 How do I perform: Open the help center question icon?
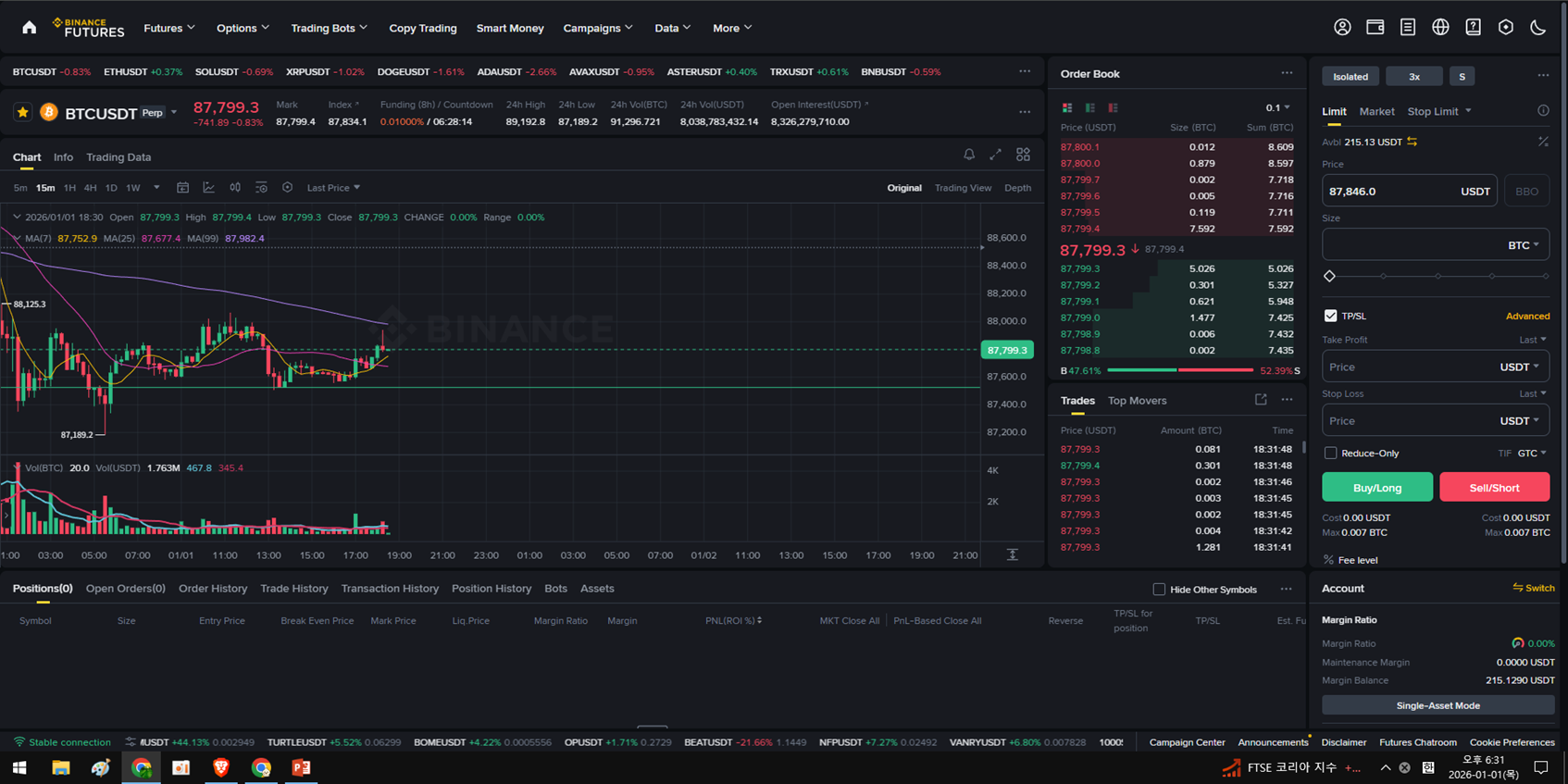[1473, 28]
